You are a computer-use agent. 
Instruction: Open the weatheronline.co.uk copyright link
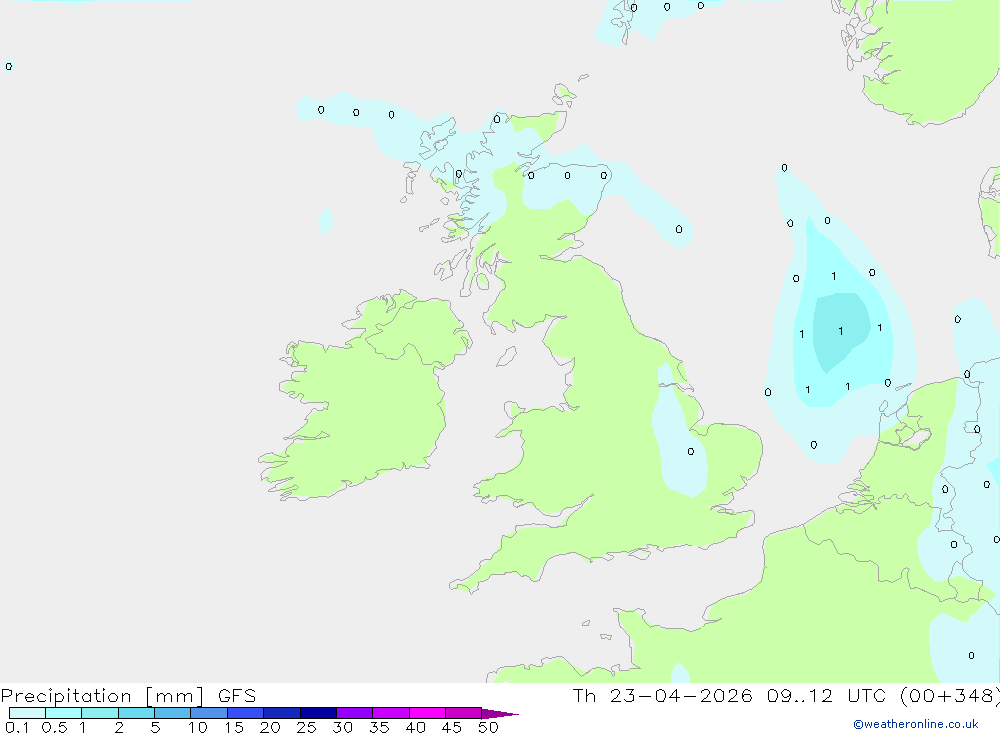point(916,724)
